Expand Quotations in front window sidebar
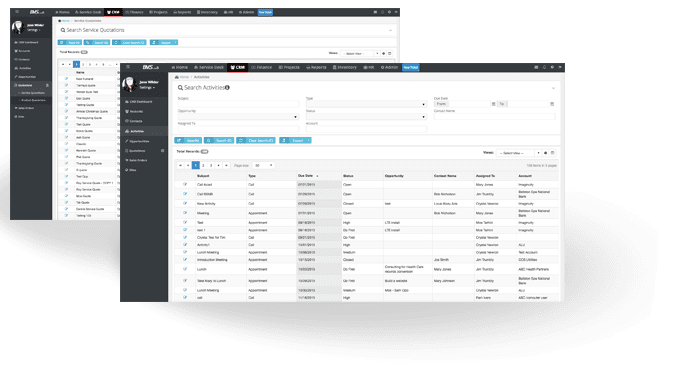Viewport: 682px width, 382px height. point(144,151)
